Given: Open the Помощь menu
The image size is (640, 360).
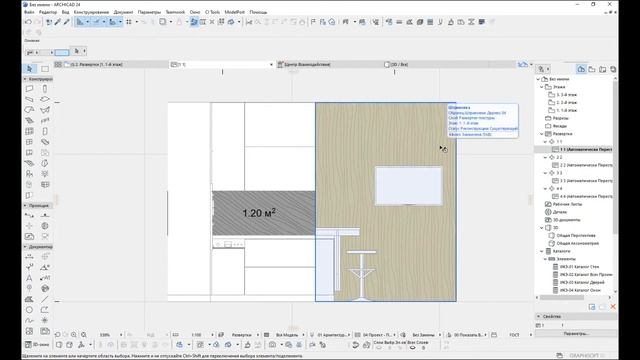Looking at the screenshot, I should click(258, 12).
